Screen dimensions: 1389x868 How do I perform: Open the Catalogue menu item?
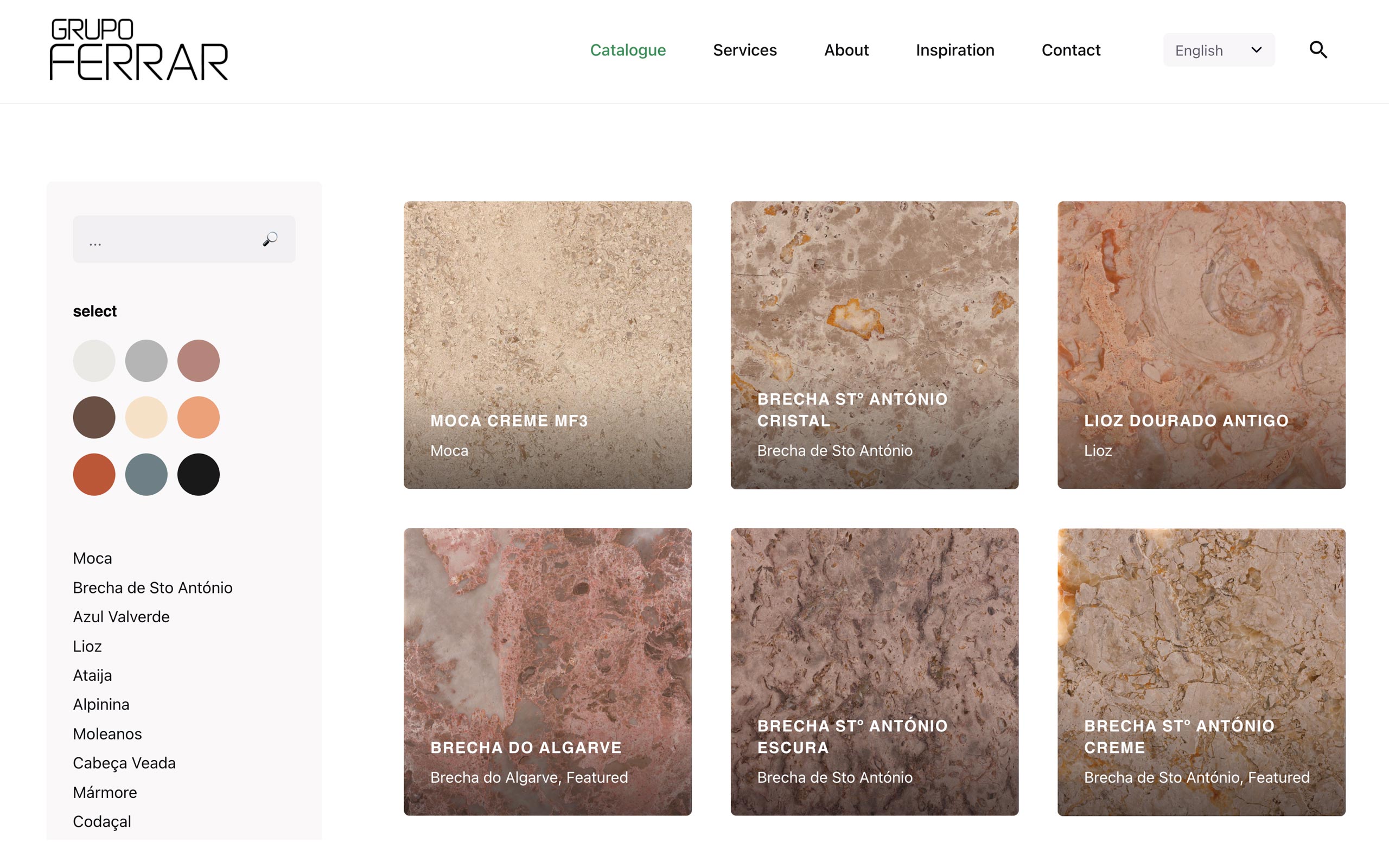pos(628,50)
